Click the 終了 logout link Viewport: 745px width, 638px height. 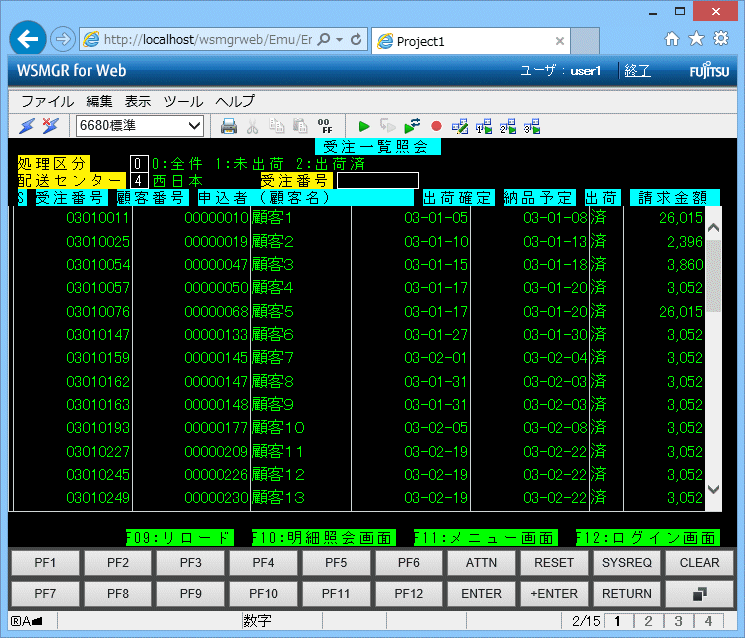pos(637,71)
